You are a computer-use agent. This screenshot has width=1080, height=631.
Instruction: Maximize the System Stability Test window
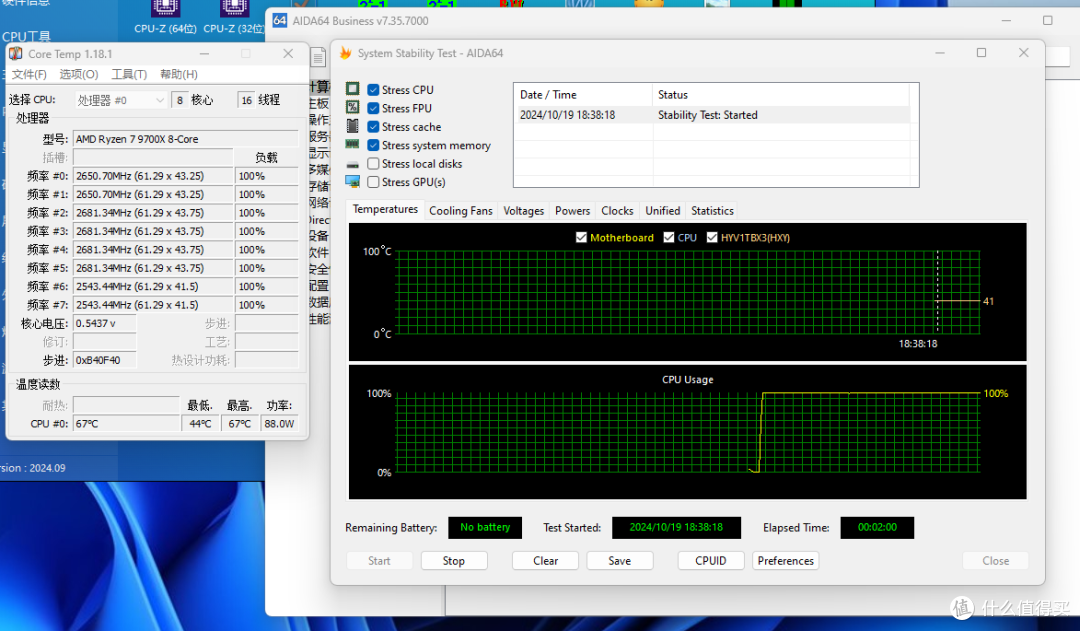click(982, 53)
